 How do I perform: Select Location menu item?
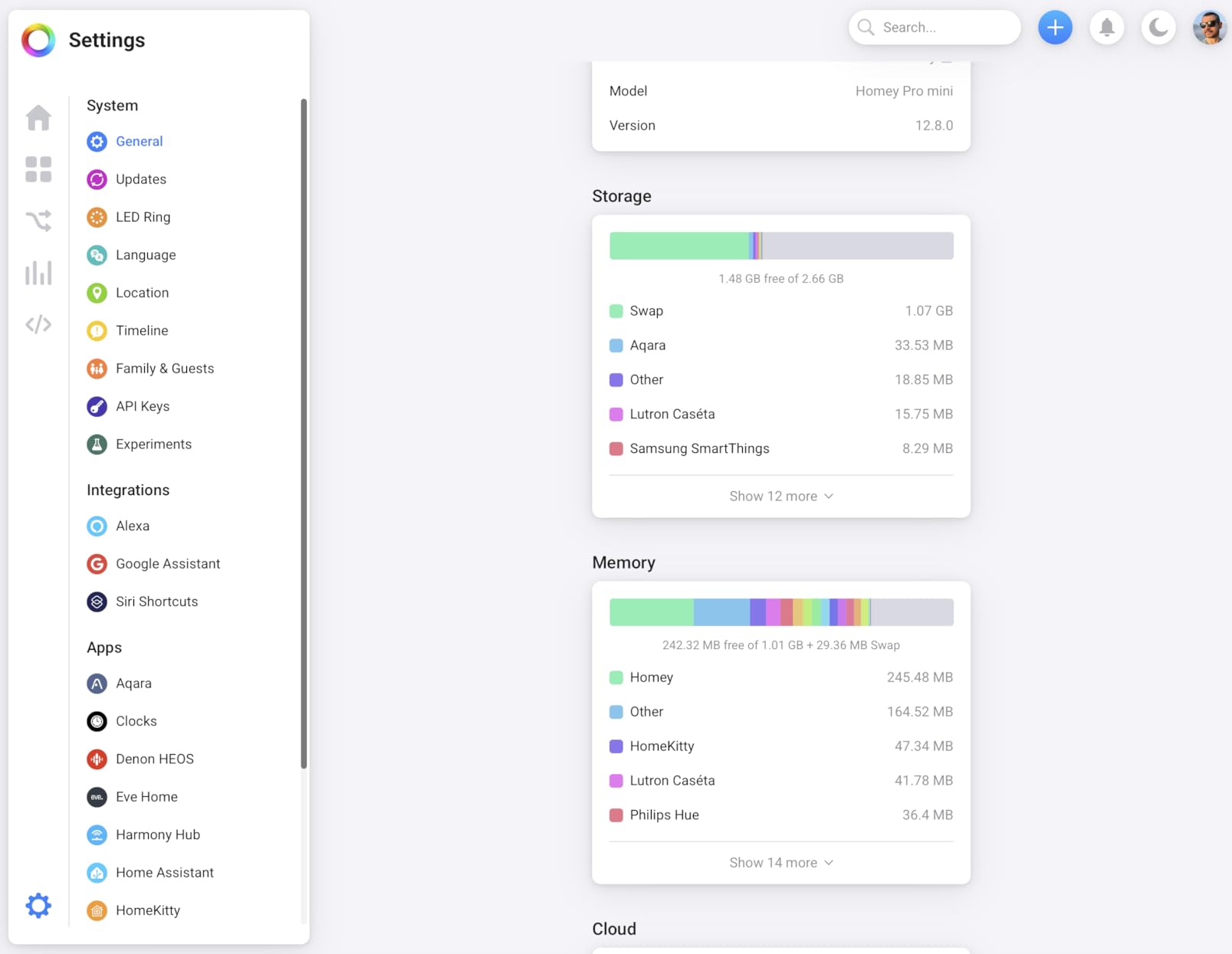click(x=142, y=293)
